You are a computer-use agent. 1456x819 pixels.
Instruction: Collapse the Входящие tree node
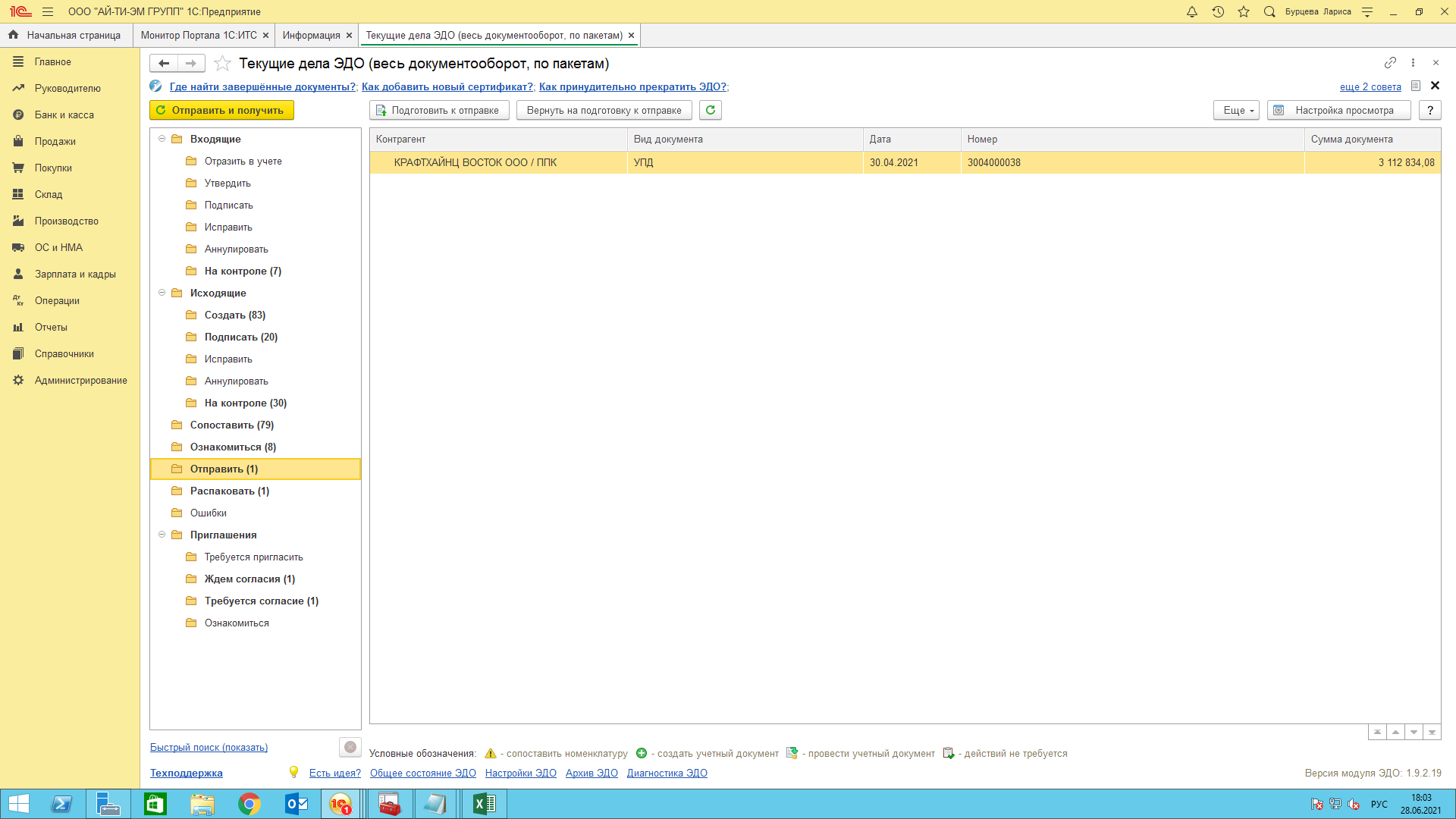[x=162, y=139]
